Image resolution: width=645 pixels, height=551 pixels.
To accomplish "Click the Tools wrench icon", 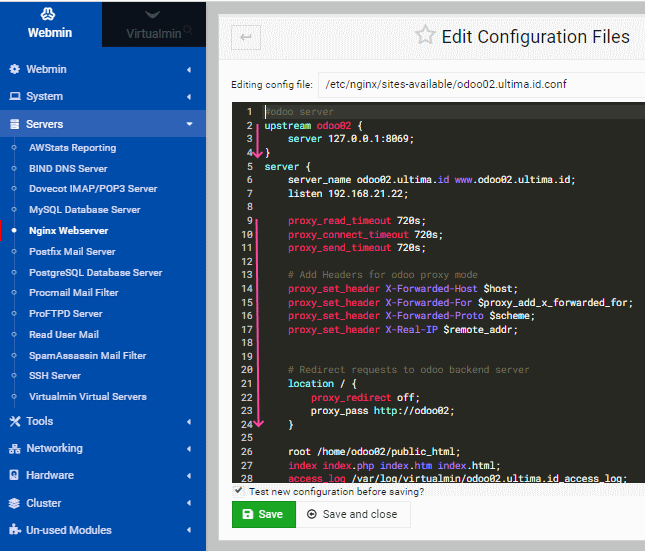I will [x=15, y=421].
